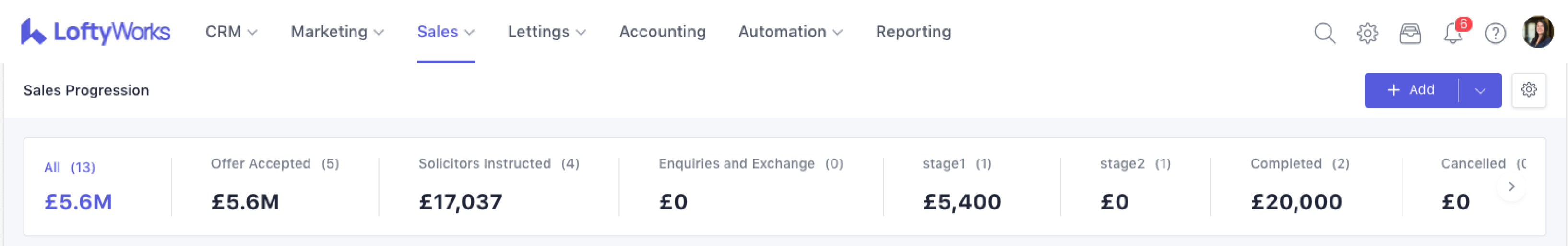Open the Reporting page
1568x246 pixels.
pos(913,32)
